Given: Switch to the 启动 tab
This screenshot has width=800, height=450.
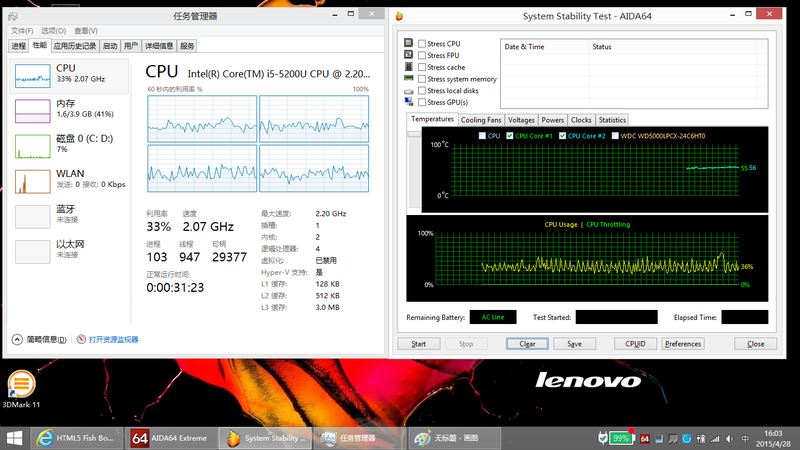Looking at the screenshot, I should coord(110,46).
